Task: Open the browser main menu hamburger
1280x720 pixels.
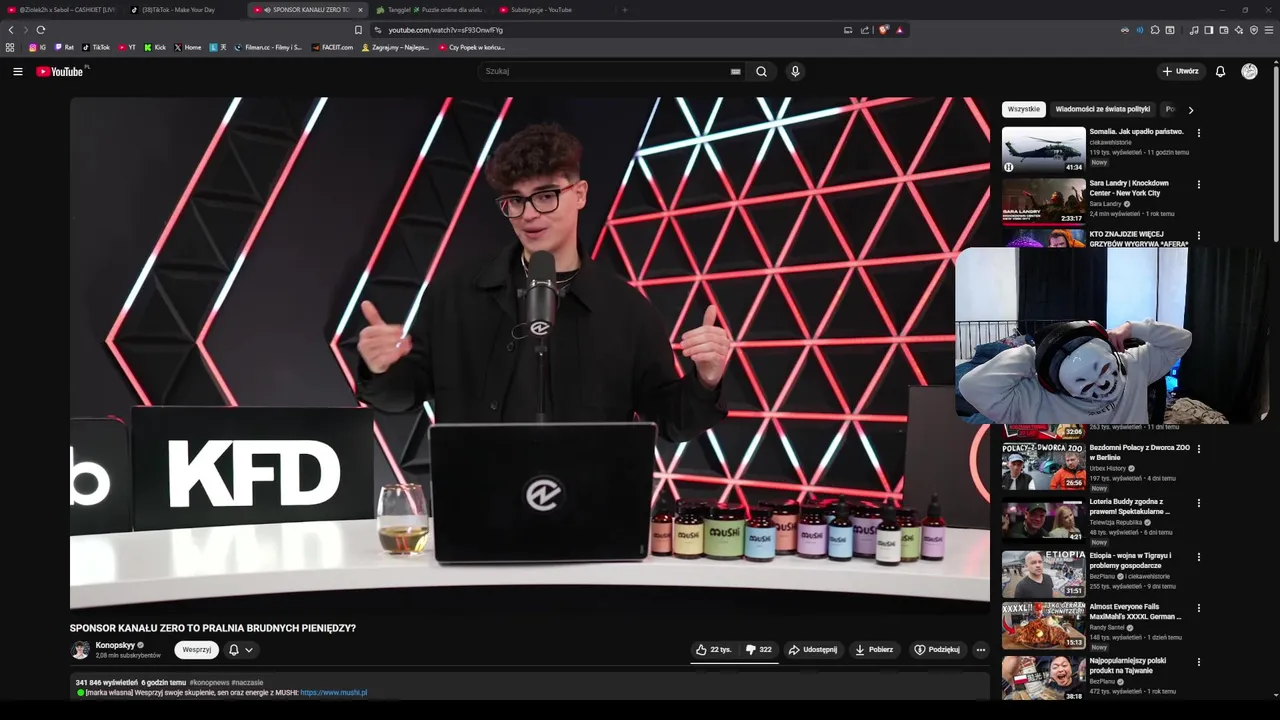Action: point(1270,30)
